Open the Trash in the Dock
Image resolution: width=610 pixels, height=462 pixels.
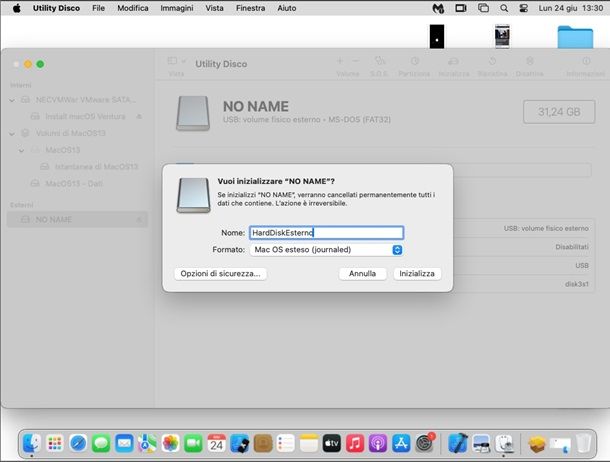pyautogui.click(x=584, y=443)
